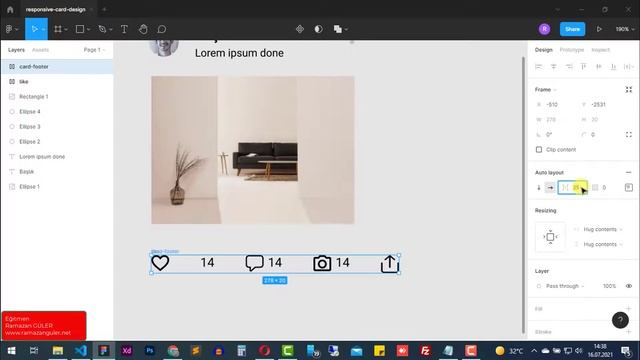The image size is (640, 360).
Task: Click the Resize to fit icon
Action: pos(629,90)
